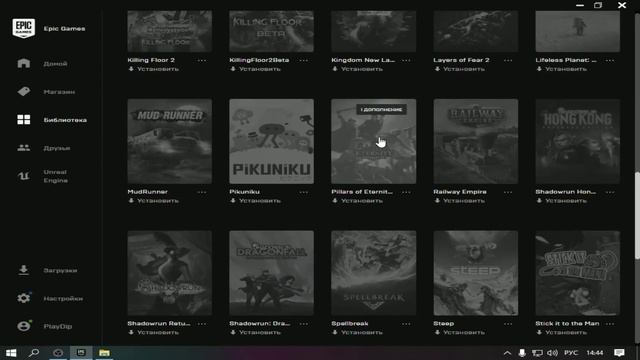Image resolution: width=640 pixels, height=360 pixels.
Task: Click the 14:44 taskbar clock
Action: coord(595,353)
